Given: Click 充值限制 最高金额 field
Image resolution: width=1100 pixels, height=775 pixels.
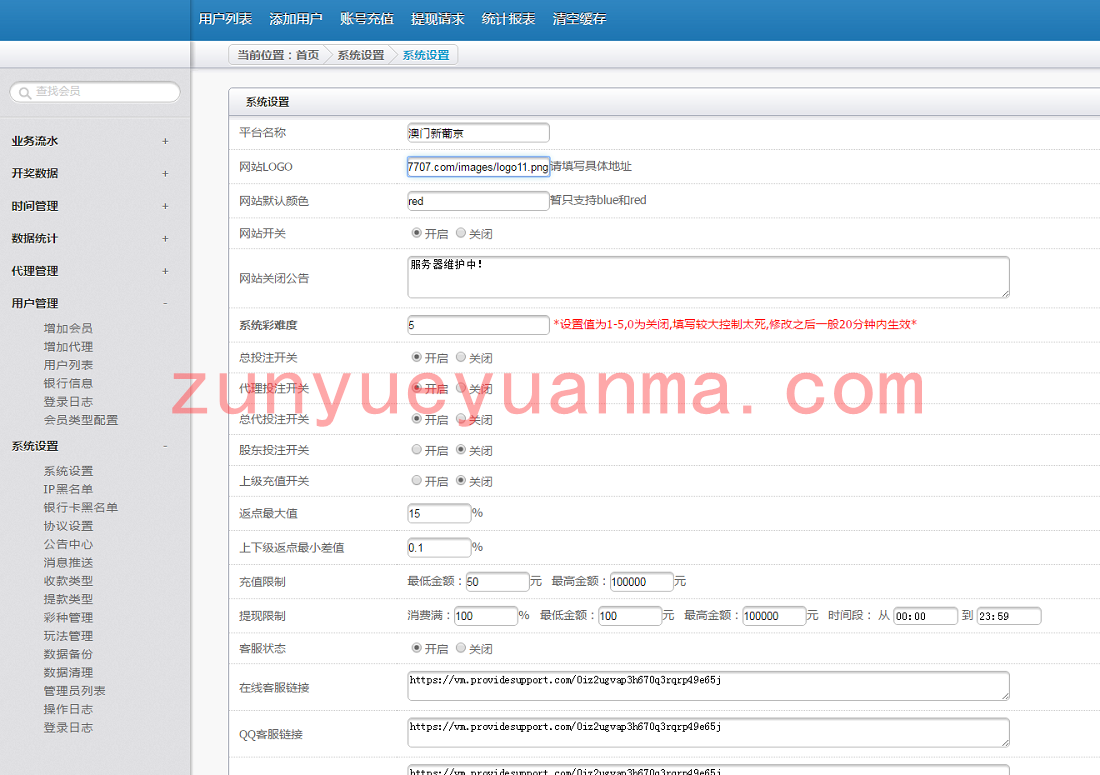Looking at the screenshot, I should (x=642, y=581).
